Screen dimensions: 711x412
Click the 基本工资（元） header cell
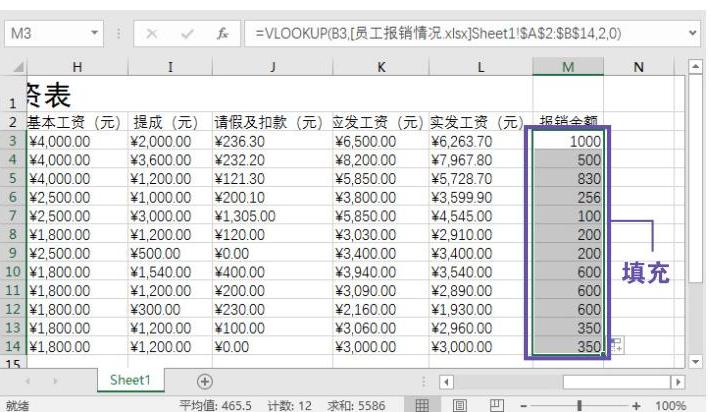pyautogui.click(x=77, y=122)
